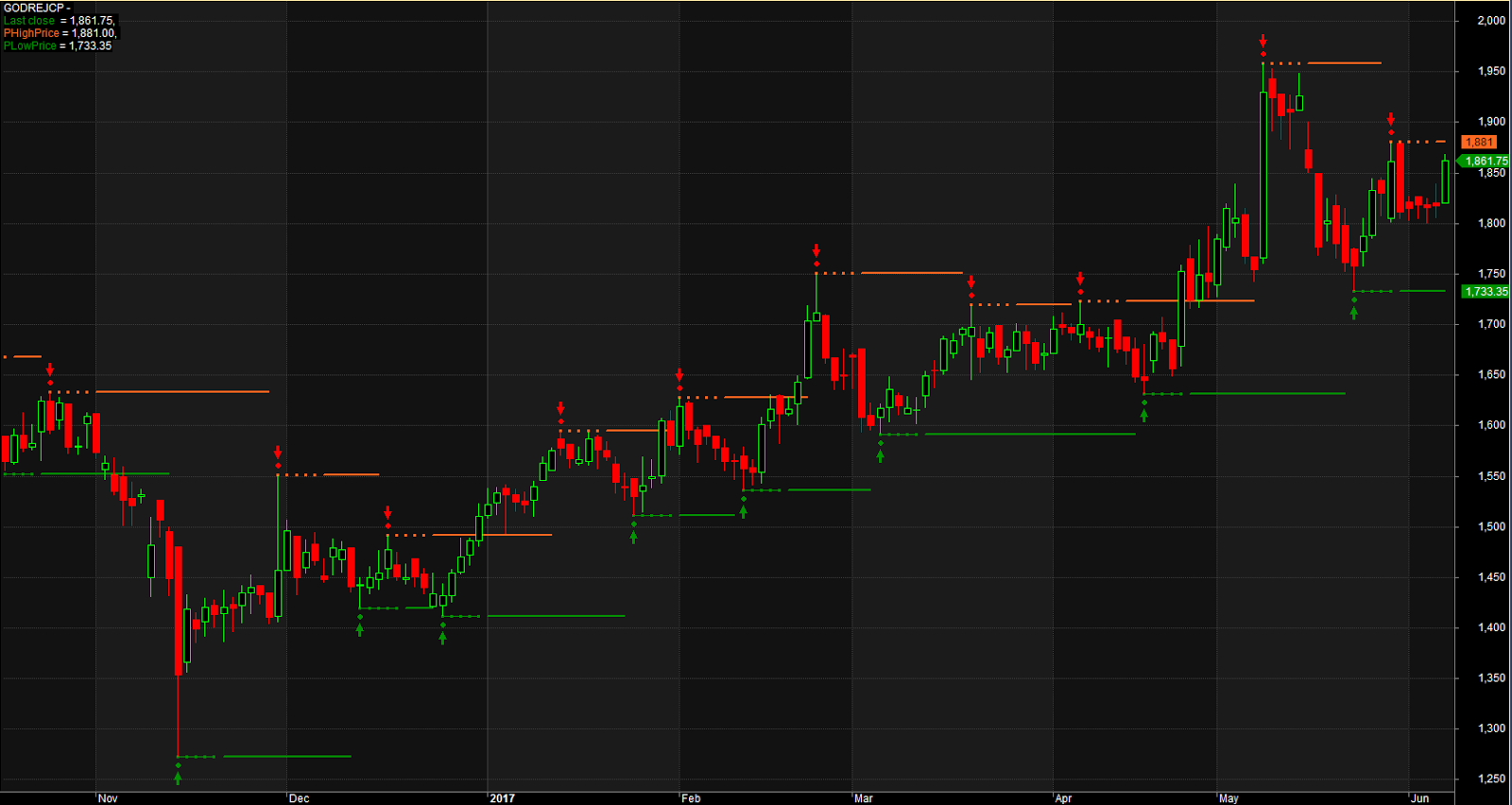Screen dimensions: 1512x805
Task: Click the Feb date axis label
Action: (x=691, y=798)
